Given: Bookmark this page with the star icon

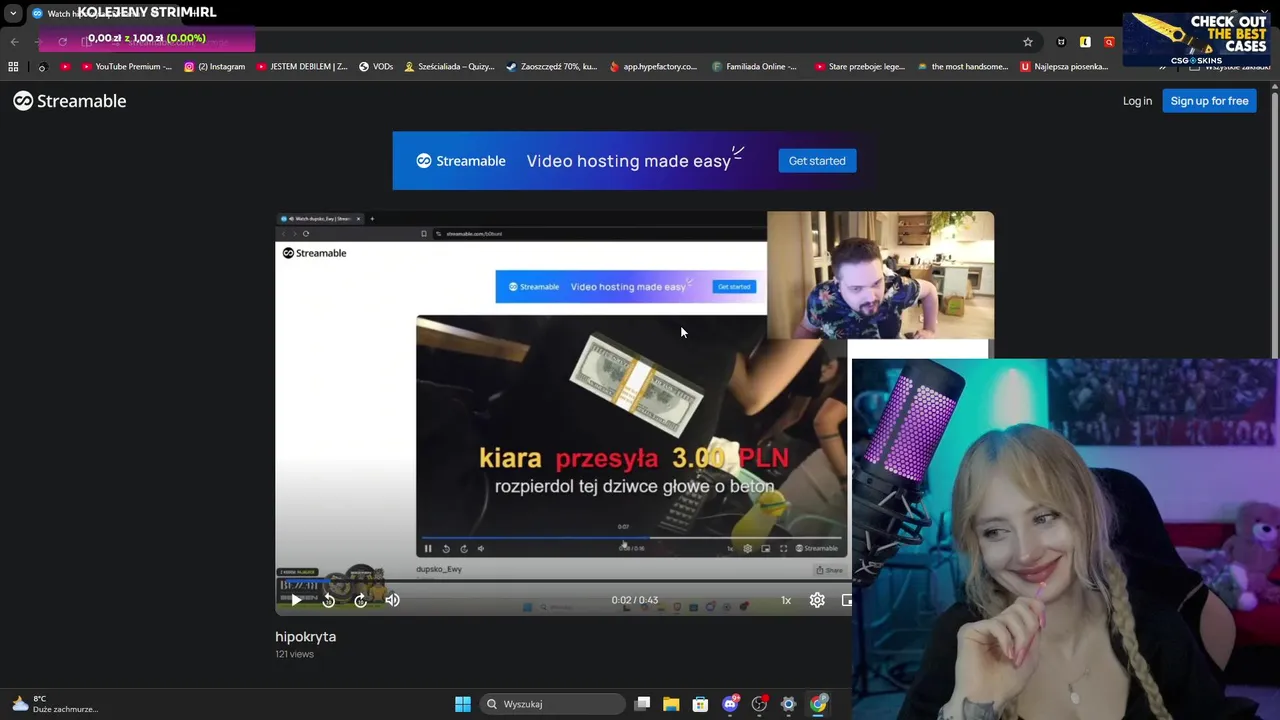Looking at the screenshot, I should point(1027,42).
